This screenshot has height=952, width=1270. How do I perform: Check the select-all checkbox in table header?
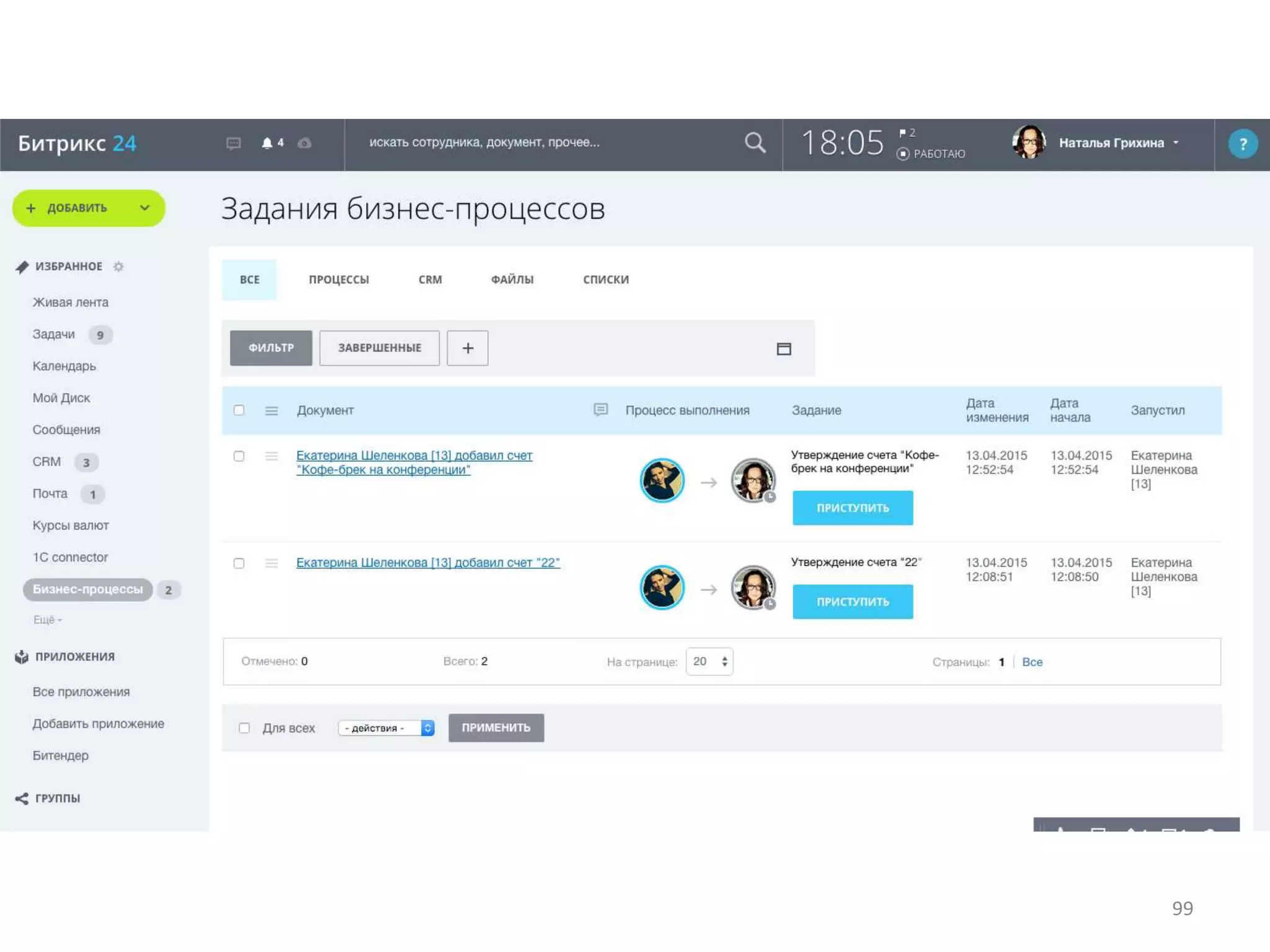click(x=239, y=410)
